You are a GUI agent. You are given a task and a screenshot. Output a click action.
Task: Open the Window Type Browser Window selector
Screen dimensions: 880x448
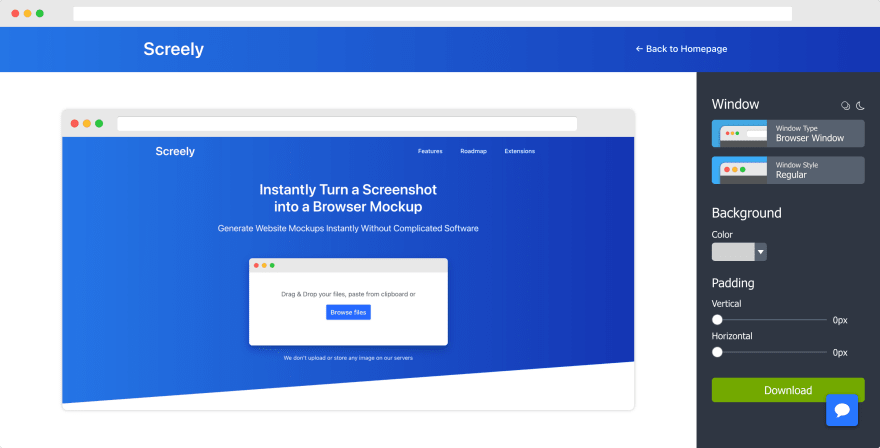pos(788,134)
